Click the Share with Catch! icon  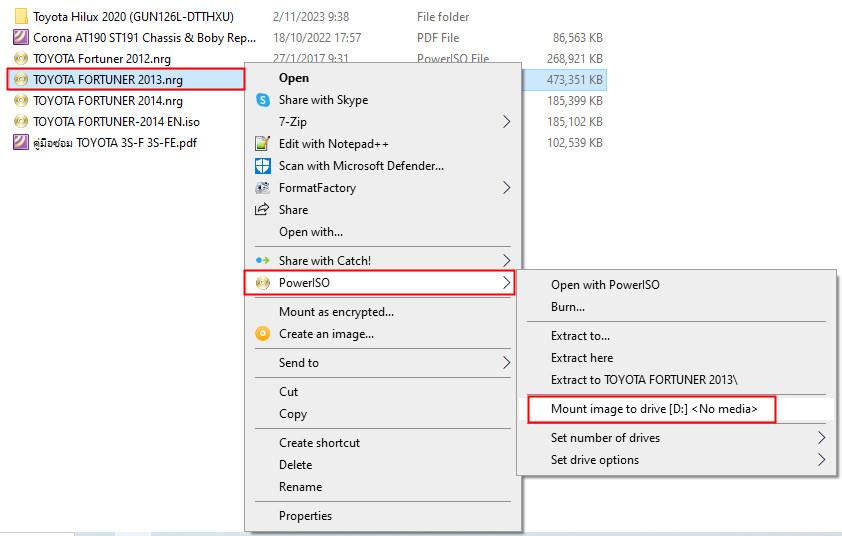[x=263, y=261]
